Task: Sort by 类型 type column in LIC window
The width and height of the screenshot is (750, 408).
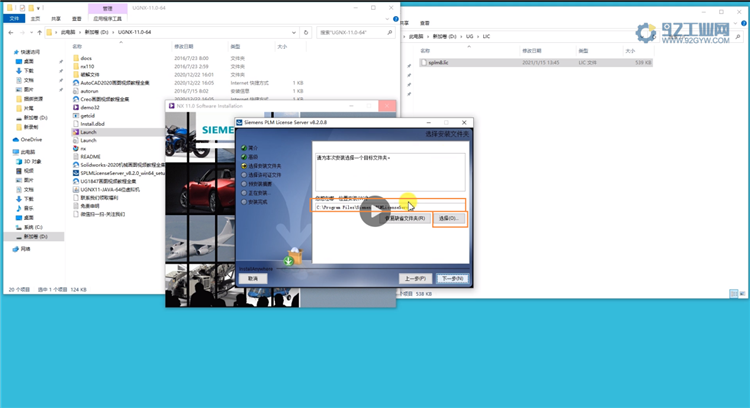Action: 583,51
